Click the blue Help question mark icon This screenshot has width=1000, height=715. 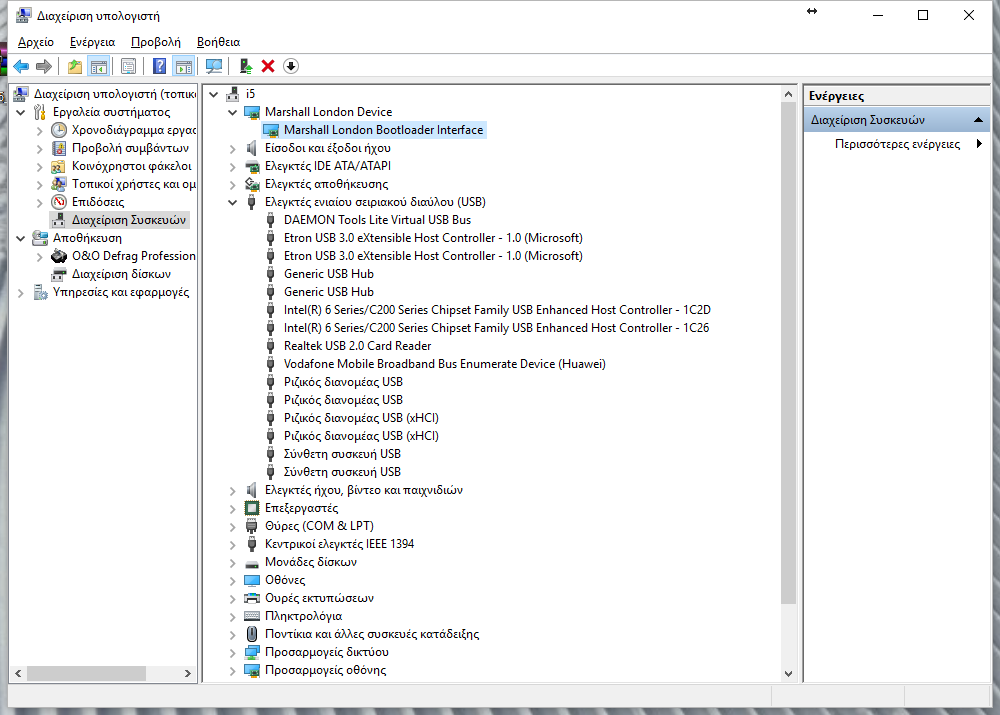159,66
